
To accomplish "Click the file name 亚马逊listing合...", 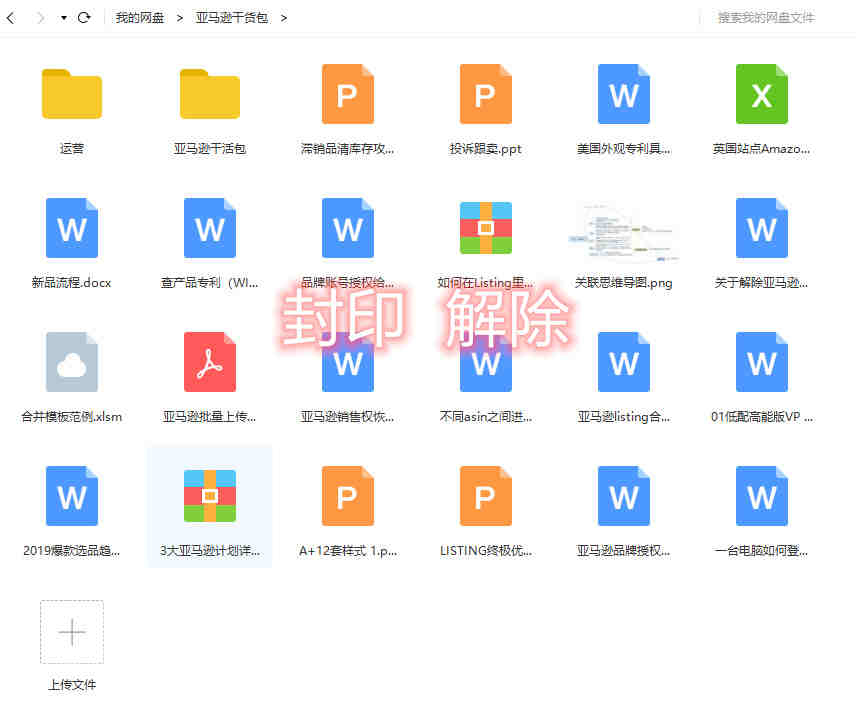I will tap(624, 417).
